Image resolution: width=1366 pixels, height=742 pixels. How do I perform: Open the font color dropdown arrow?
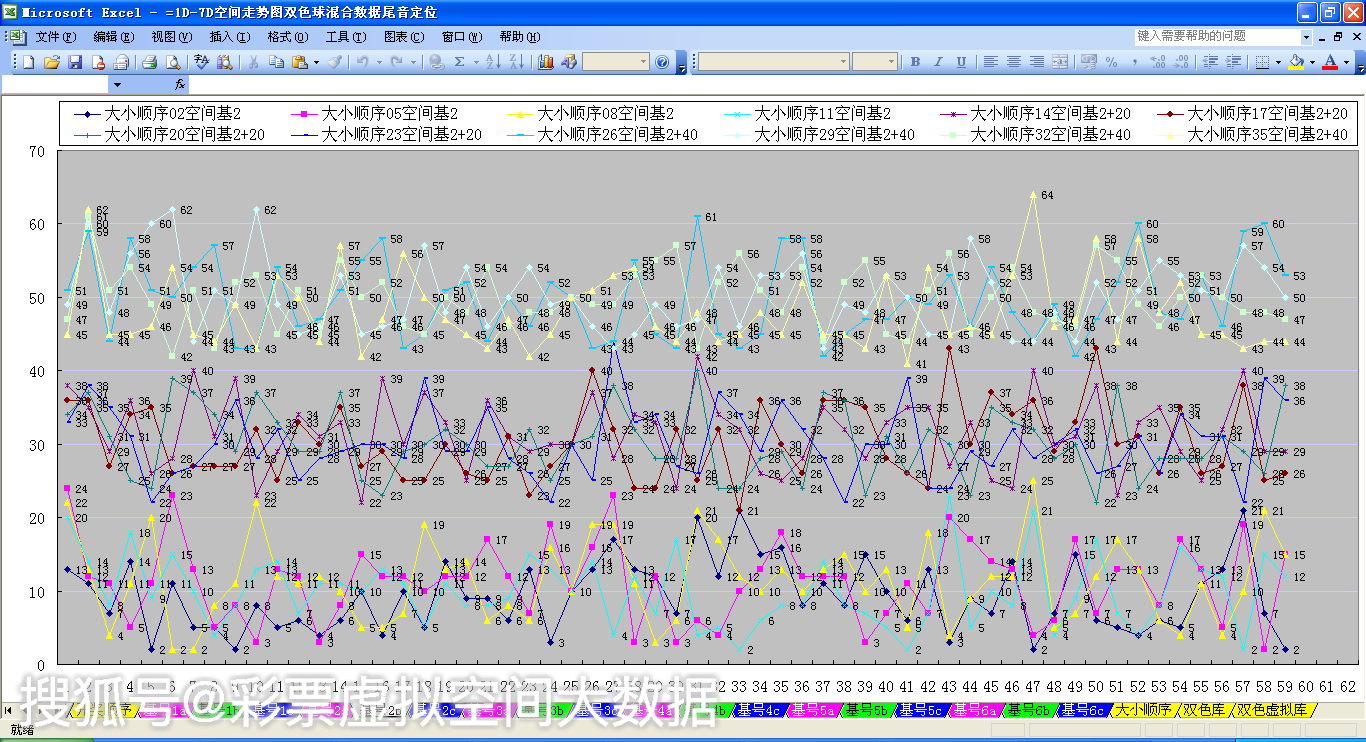coord(1346,62)
